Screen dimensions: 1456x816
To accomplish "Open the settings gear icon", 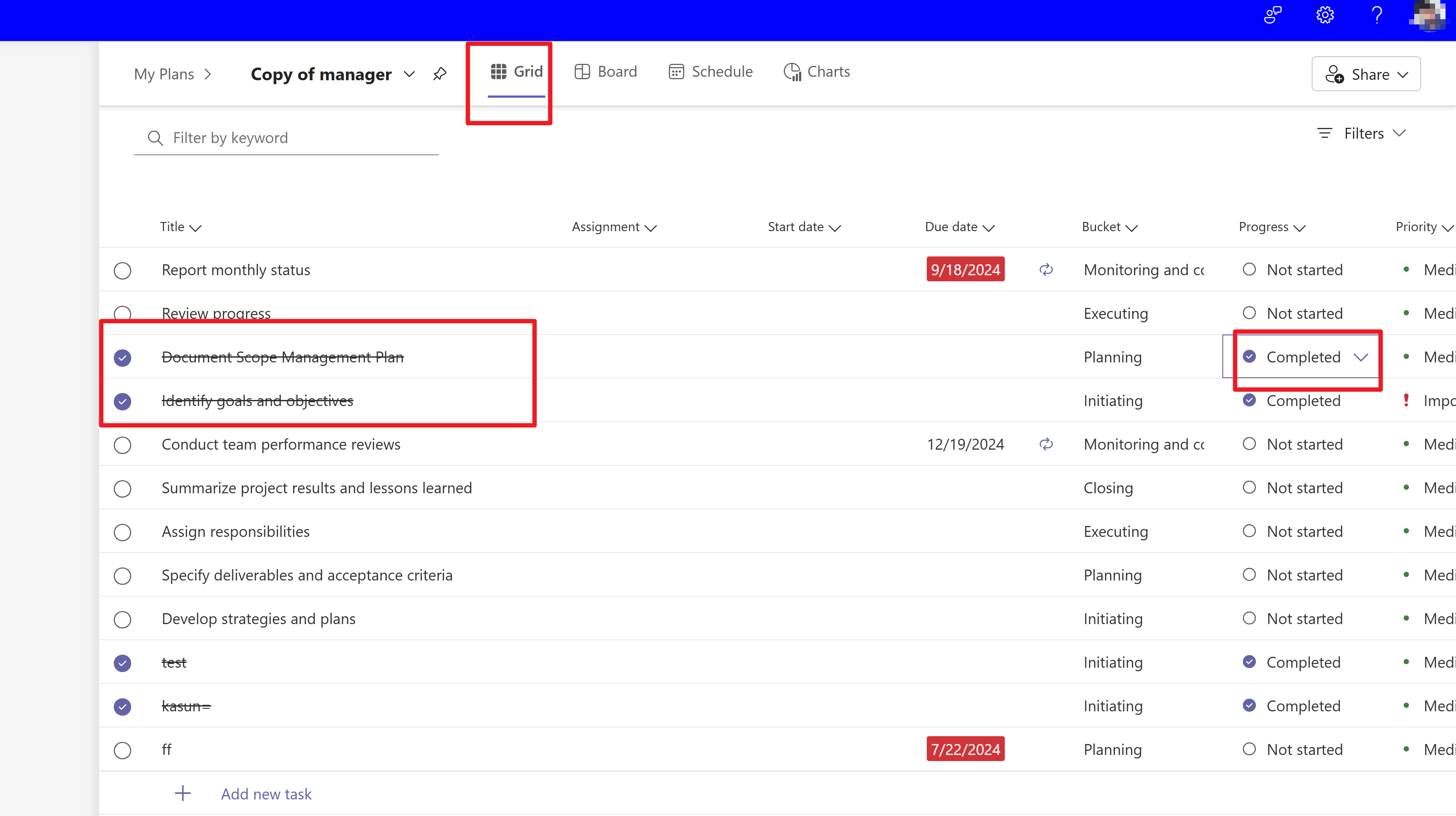I will tap(1324, 15).
